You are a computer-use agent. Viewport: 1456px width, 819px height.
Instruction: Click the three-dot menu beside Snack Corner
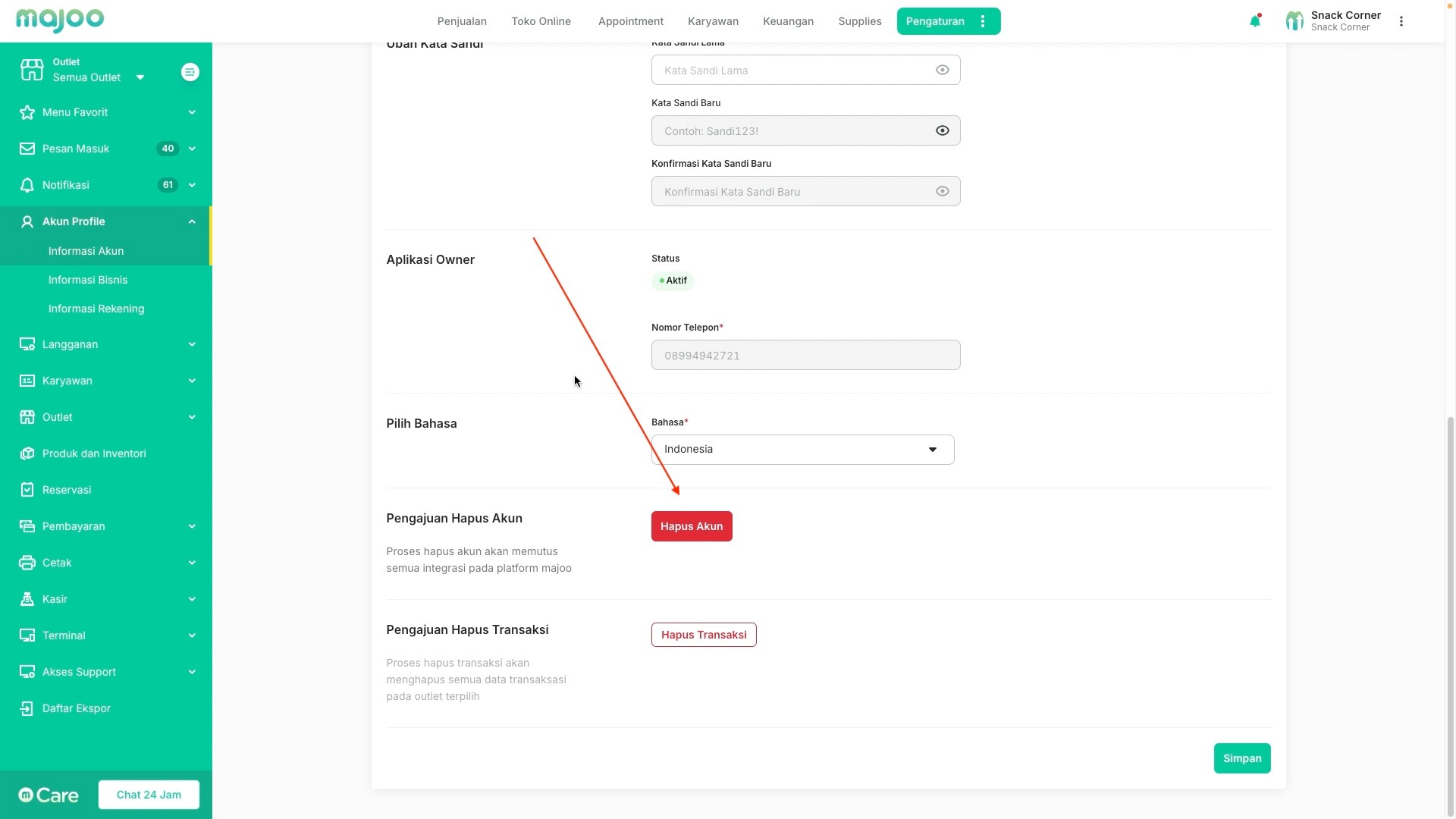click(1401, 21)
